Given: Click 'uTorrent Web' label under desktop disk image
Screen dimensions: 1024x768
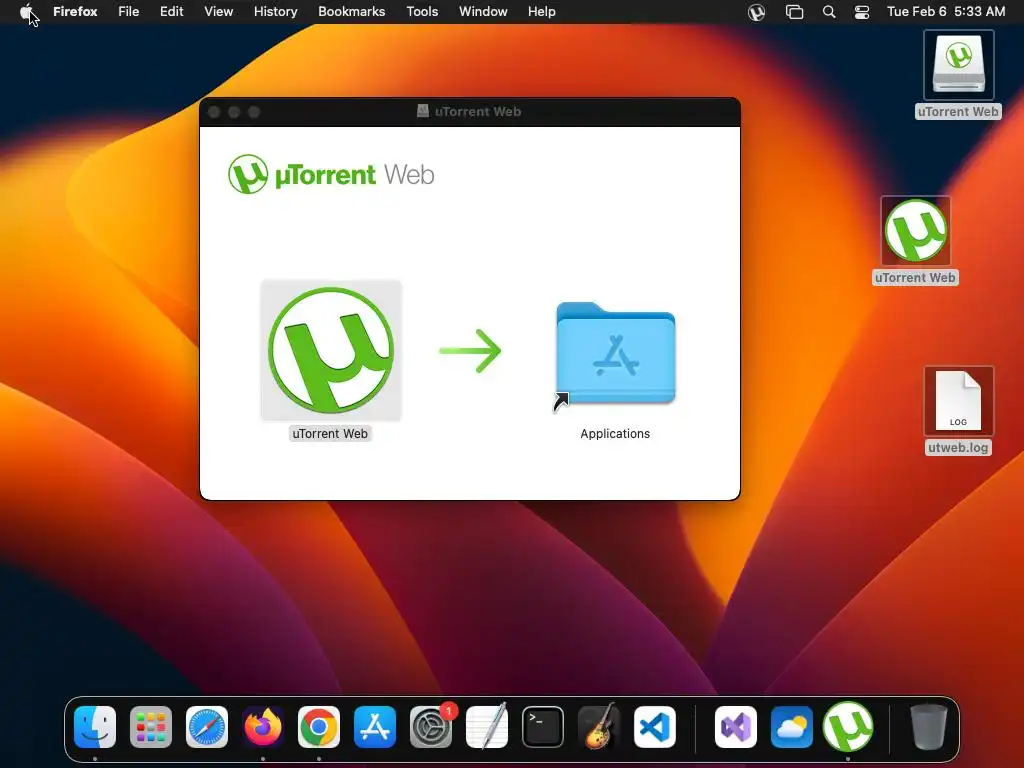Looking at the screenshot, I should [x=958, y=112].
